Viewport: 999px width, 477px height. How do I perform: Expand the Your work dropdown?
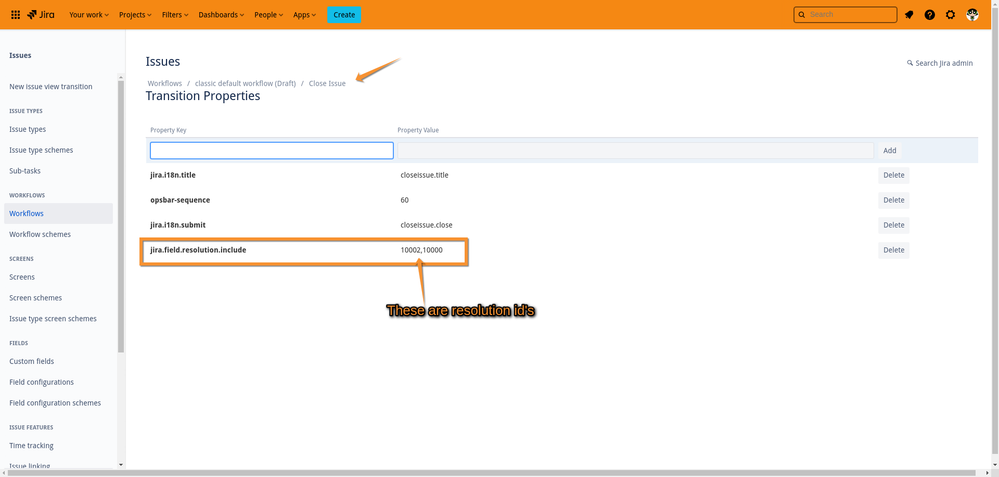pyautogui.click(x=89, y=15)
